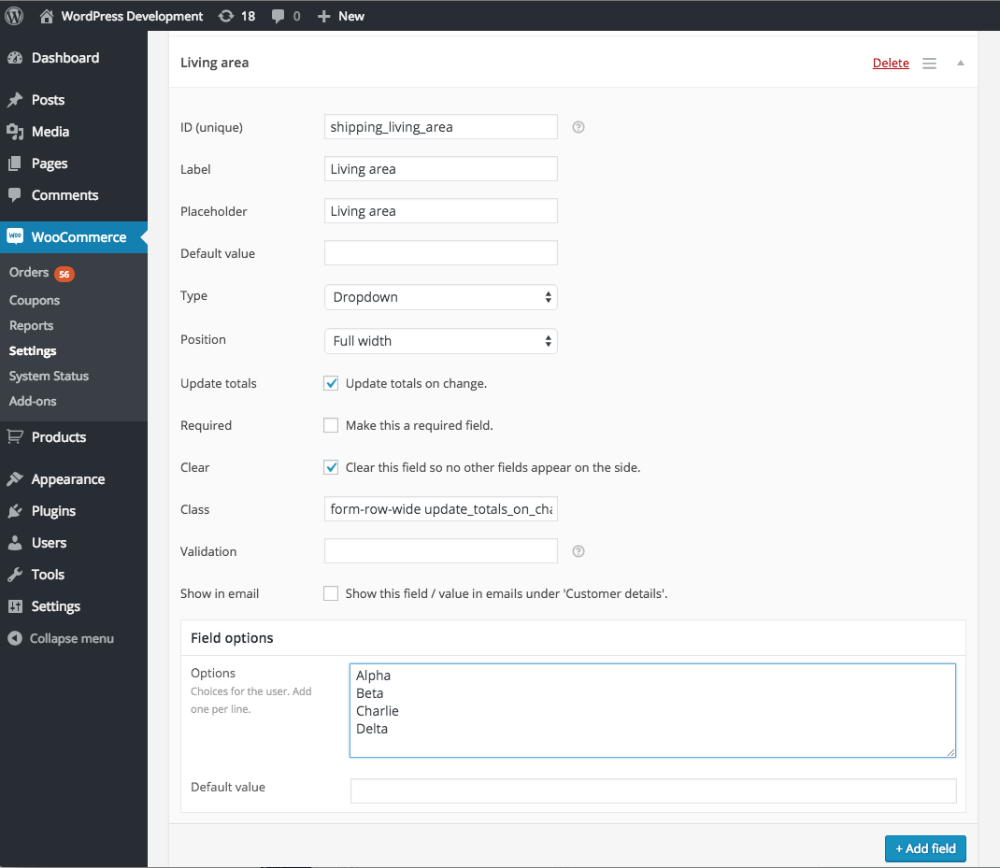
Task: Select the WooCommerce menu item
Action: (74, 237)
